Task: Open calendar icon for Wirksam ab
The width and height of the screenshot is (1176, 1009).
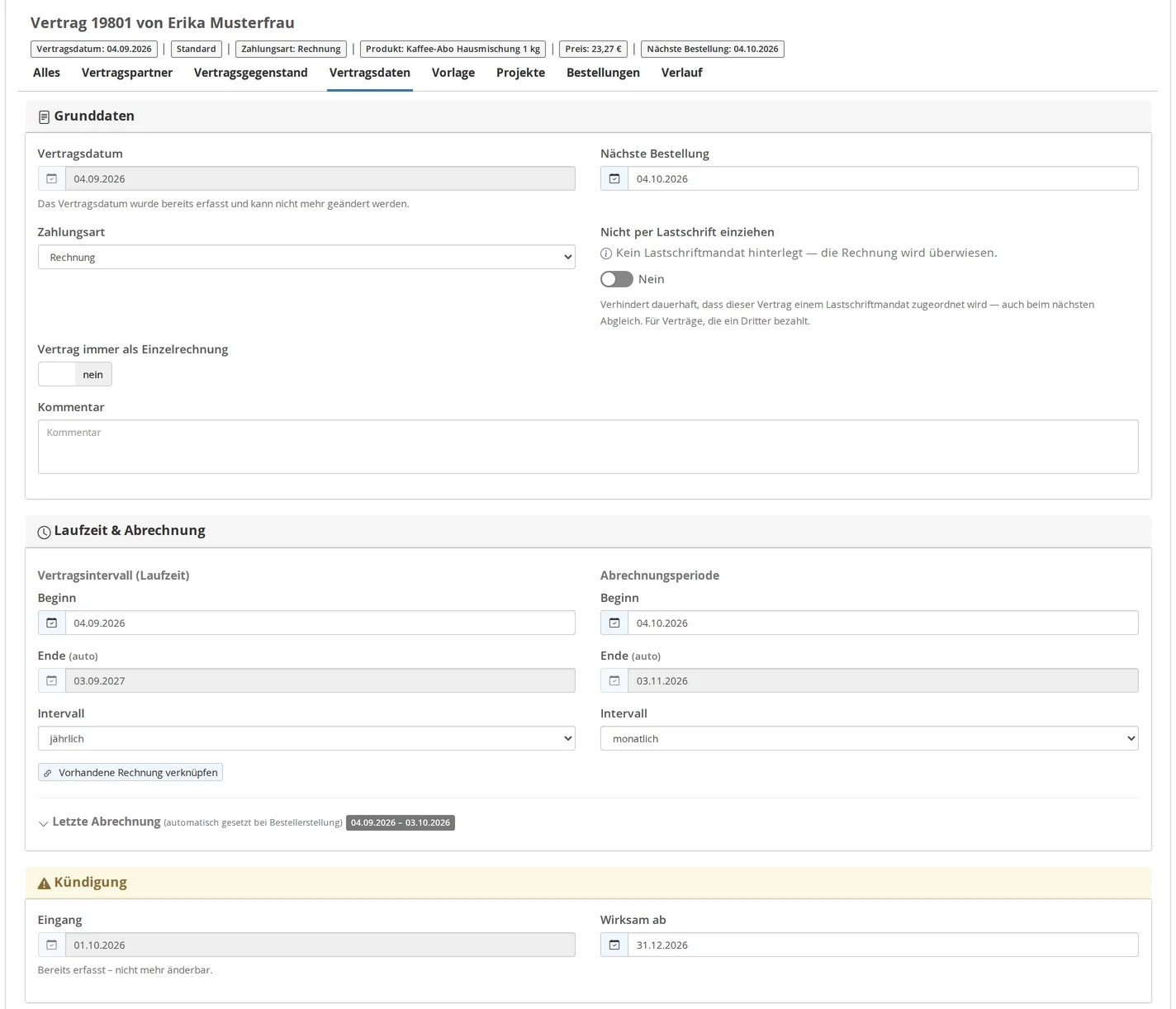Action: 614,945
